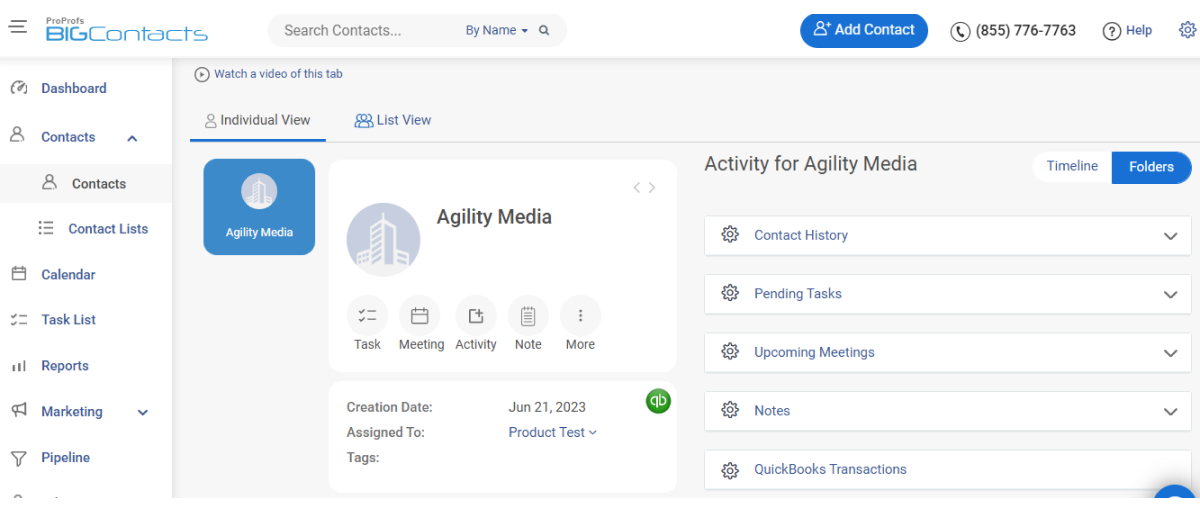Open the More options icon
Viewport: 1200px width, 518px height.
pyautogui.click(x=580, y=316)
